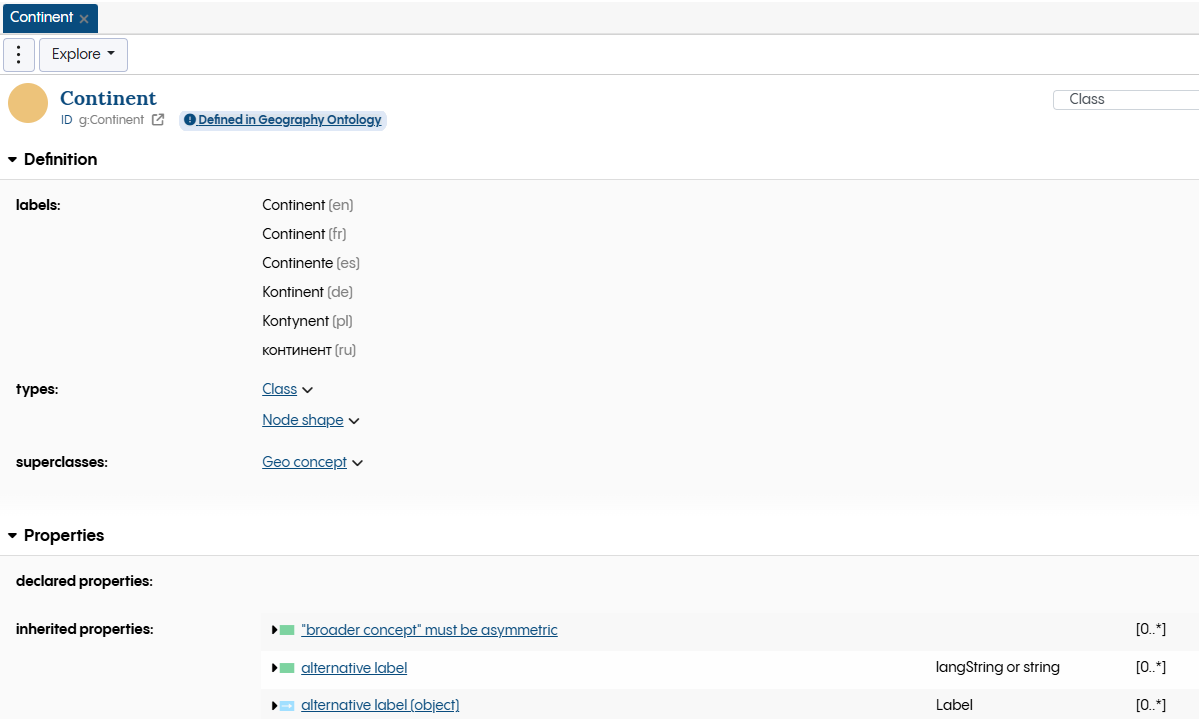Click the blue icon beside "alternative label (object)"
1199x719 pixels.
click(287, 705)
